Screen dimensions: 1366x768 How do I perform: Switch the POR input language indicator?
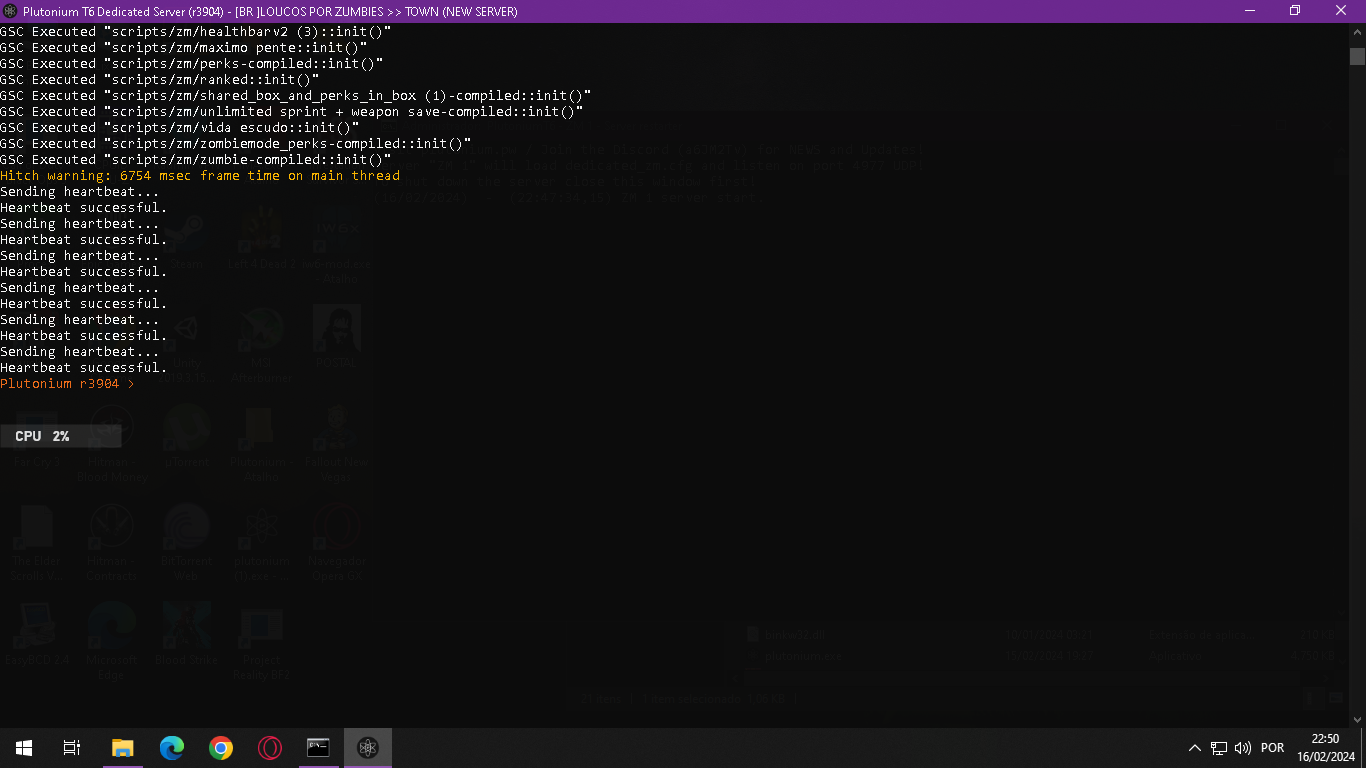pos(1273,748)
